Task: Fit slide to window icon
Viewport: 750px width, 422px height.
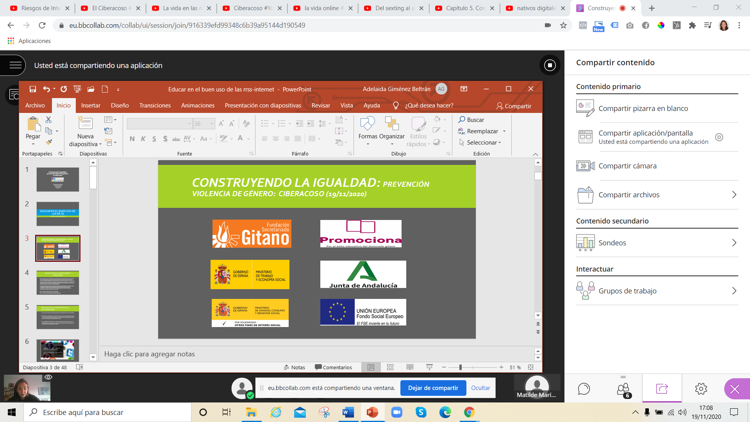Action: [530, 367]
